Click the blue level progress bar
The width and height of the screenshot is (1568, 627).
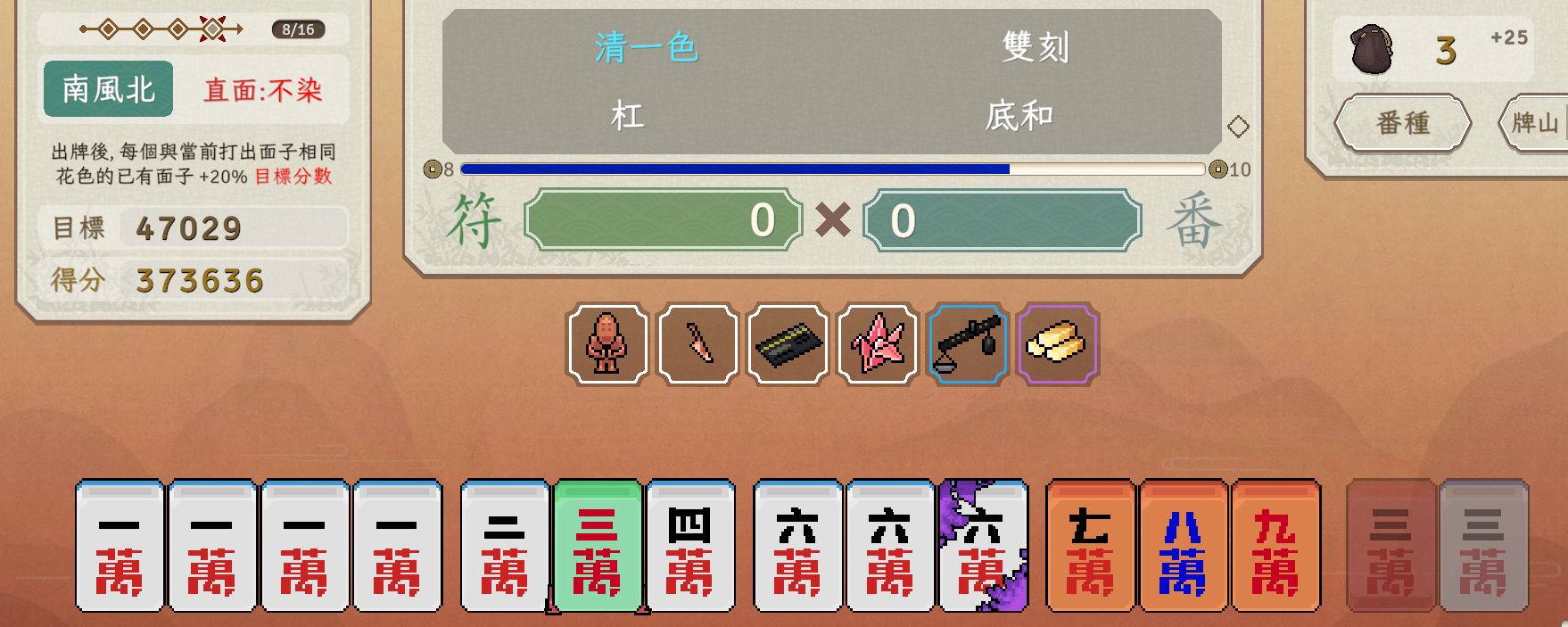click(x=832, y=169)
